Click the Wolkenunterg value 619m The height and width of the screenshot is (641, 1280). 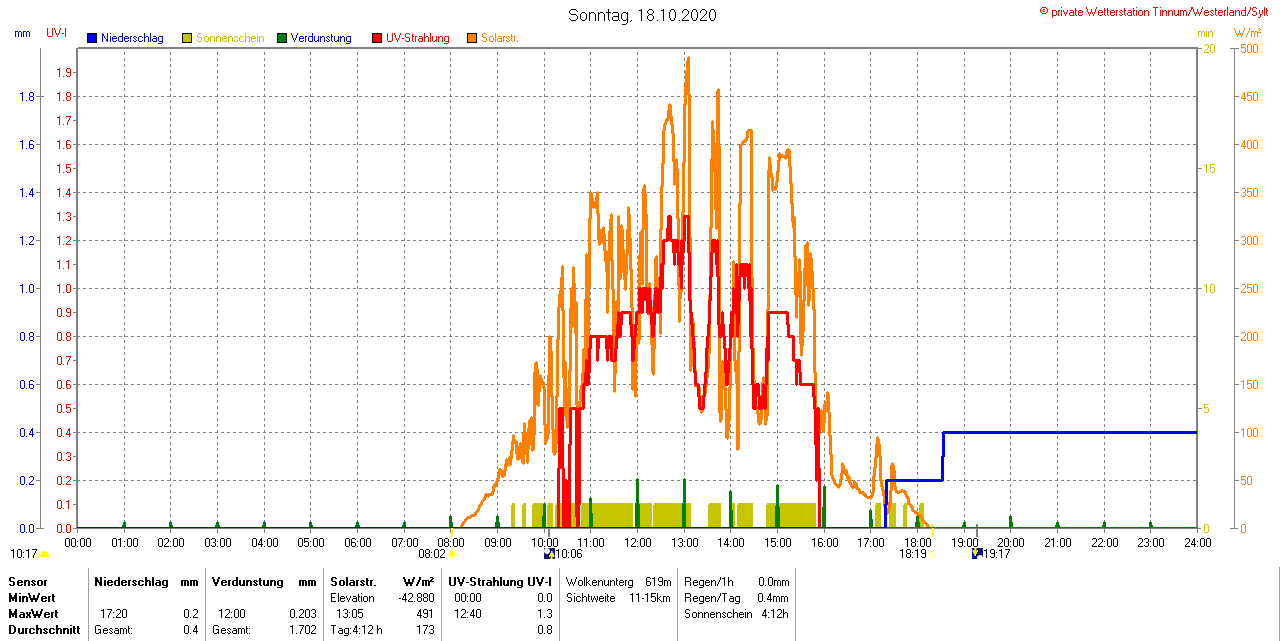click(658, 582)
